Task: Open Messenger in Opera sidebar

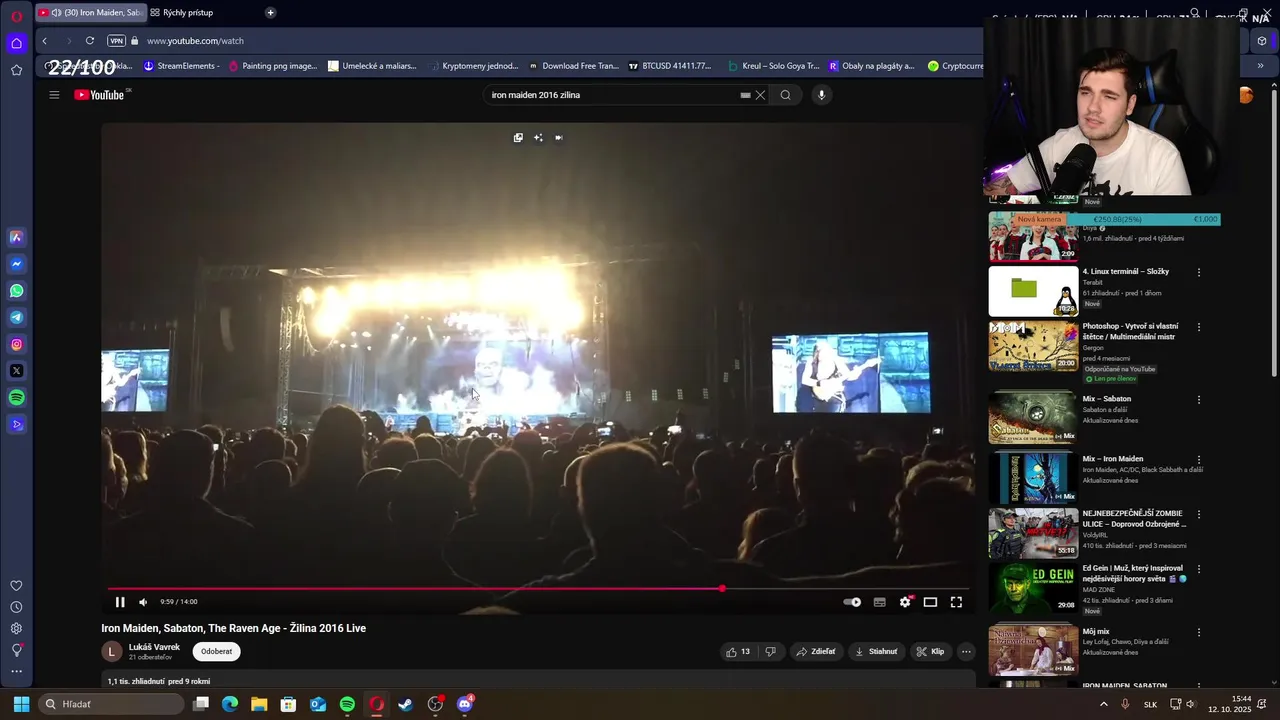Action: tap(16, 264)
